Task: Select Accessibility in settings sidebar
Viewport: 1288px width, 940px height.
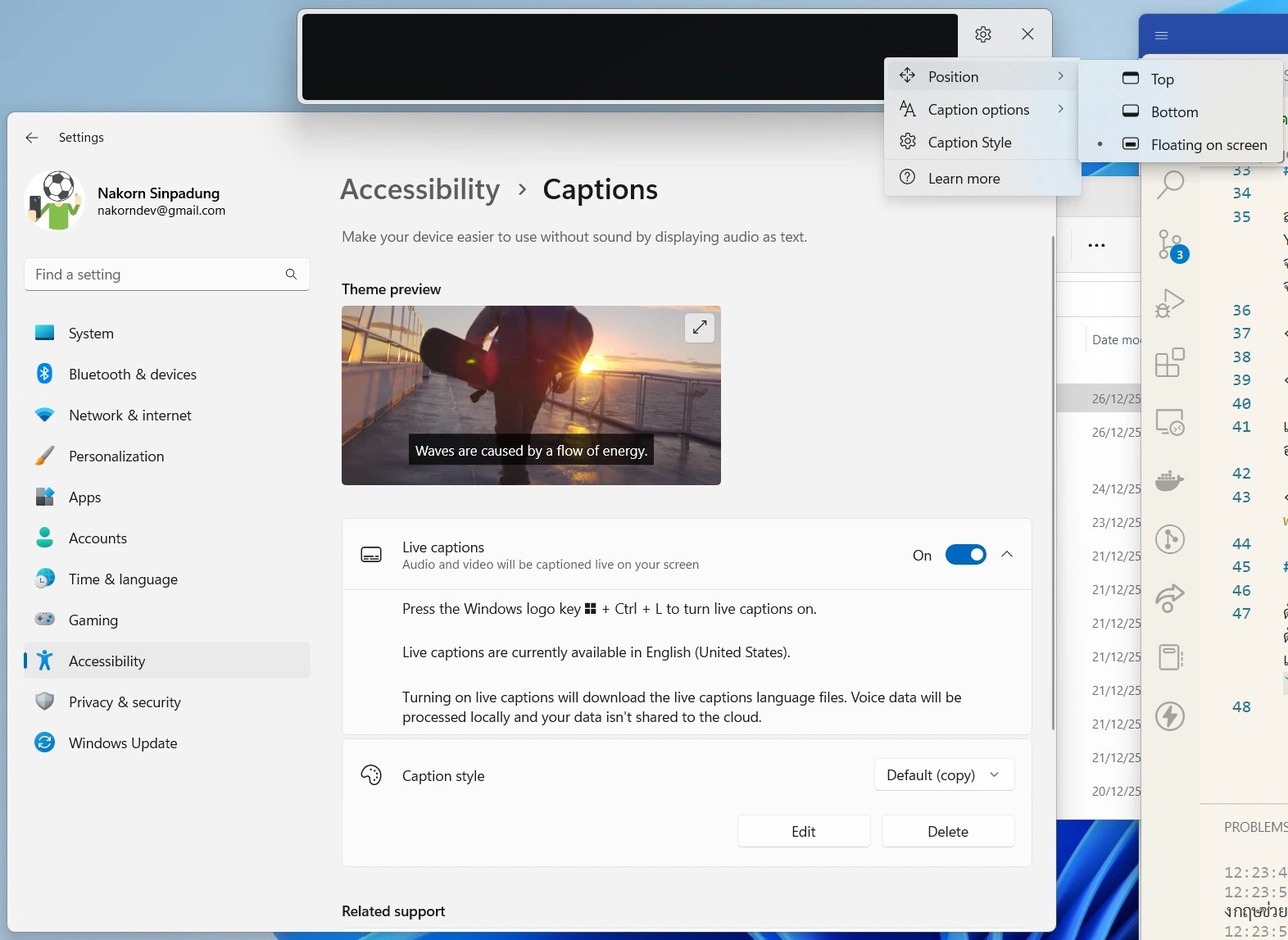Action: [x=167, y=661]
